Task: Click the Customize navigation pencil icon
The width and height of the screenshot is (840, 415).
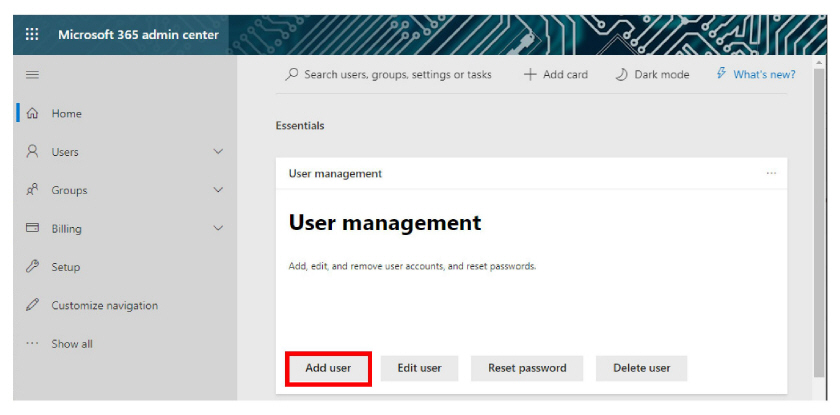Action: [x=33, y=305]
